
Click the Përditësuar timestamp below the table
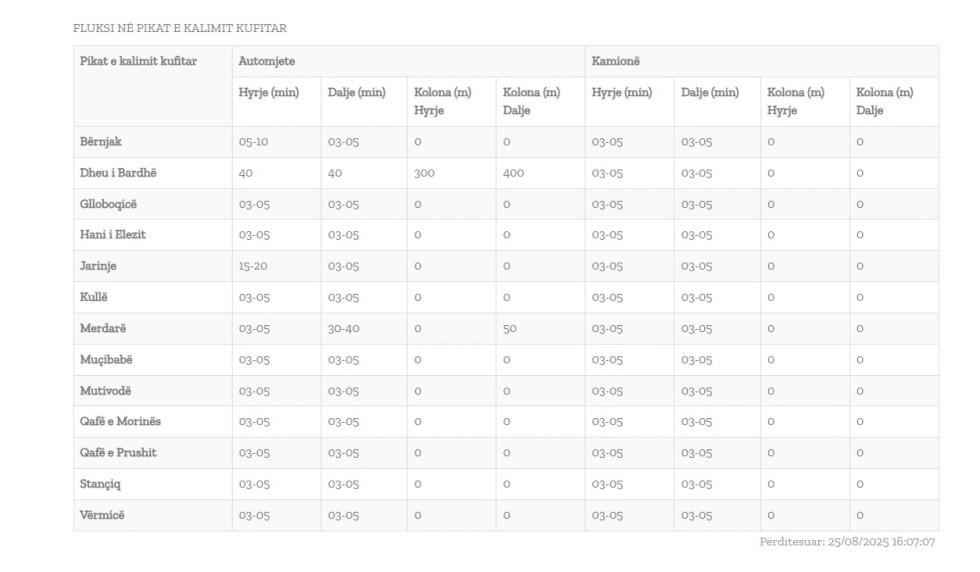(x=847, y=542)
